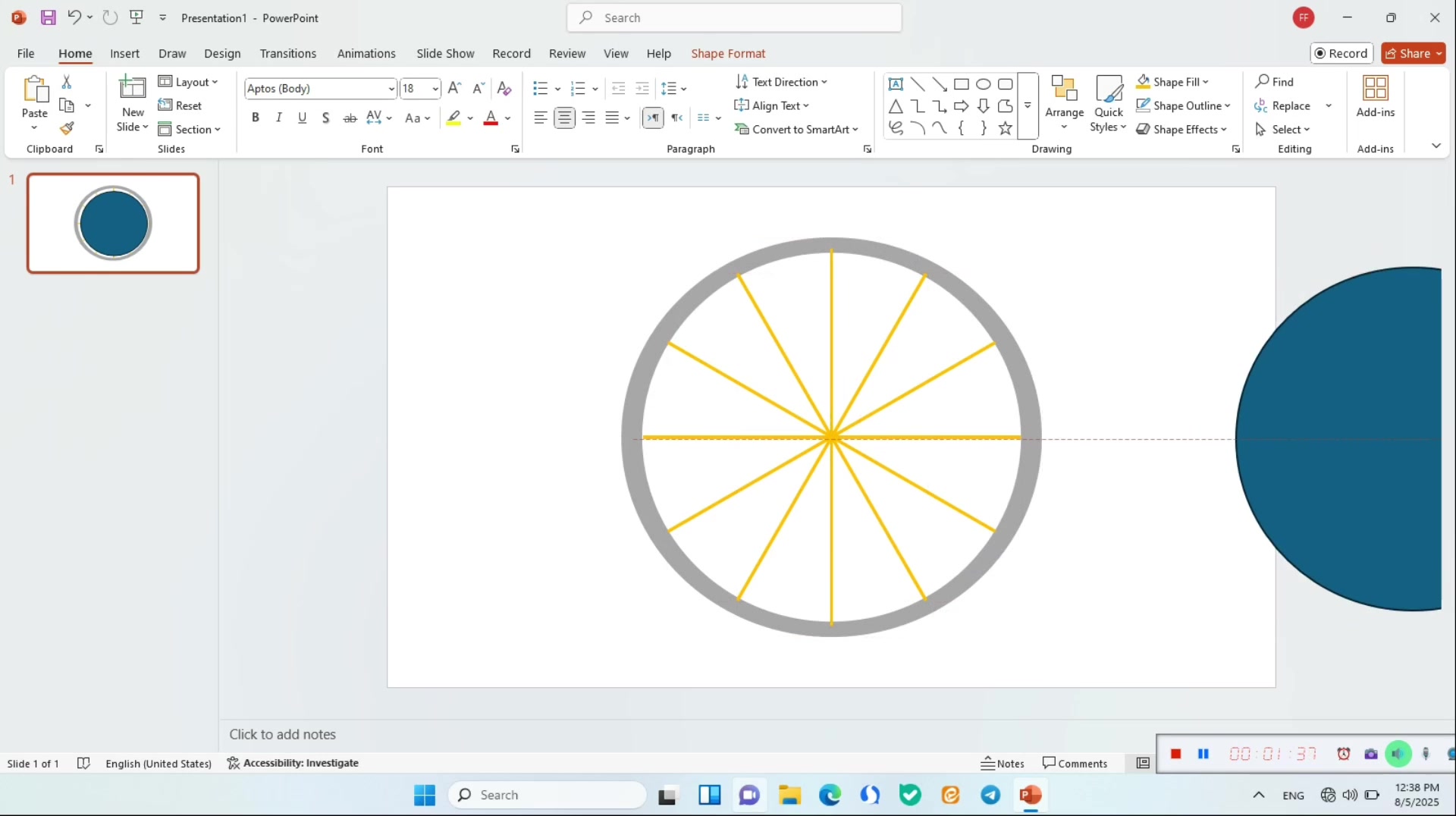Pick the oval shape from shapes gallery

coord(984,84)
